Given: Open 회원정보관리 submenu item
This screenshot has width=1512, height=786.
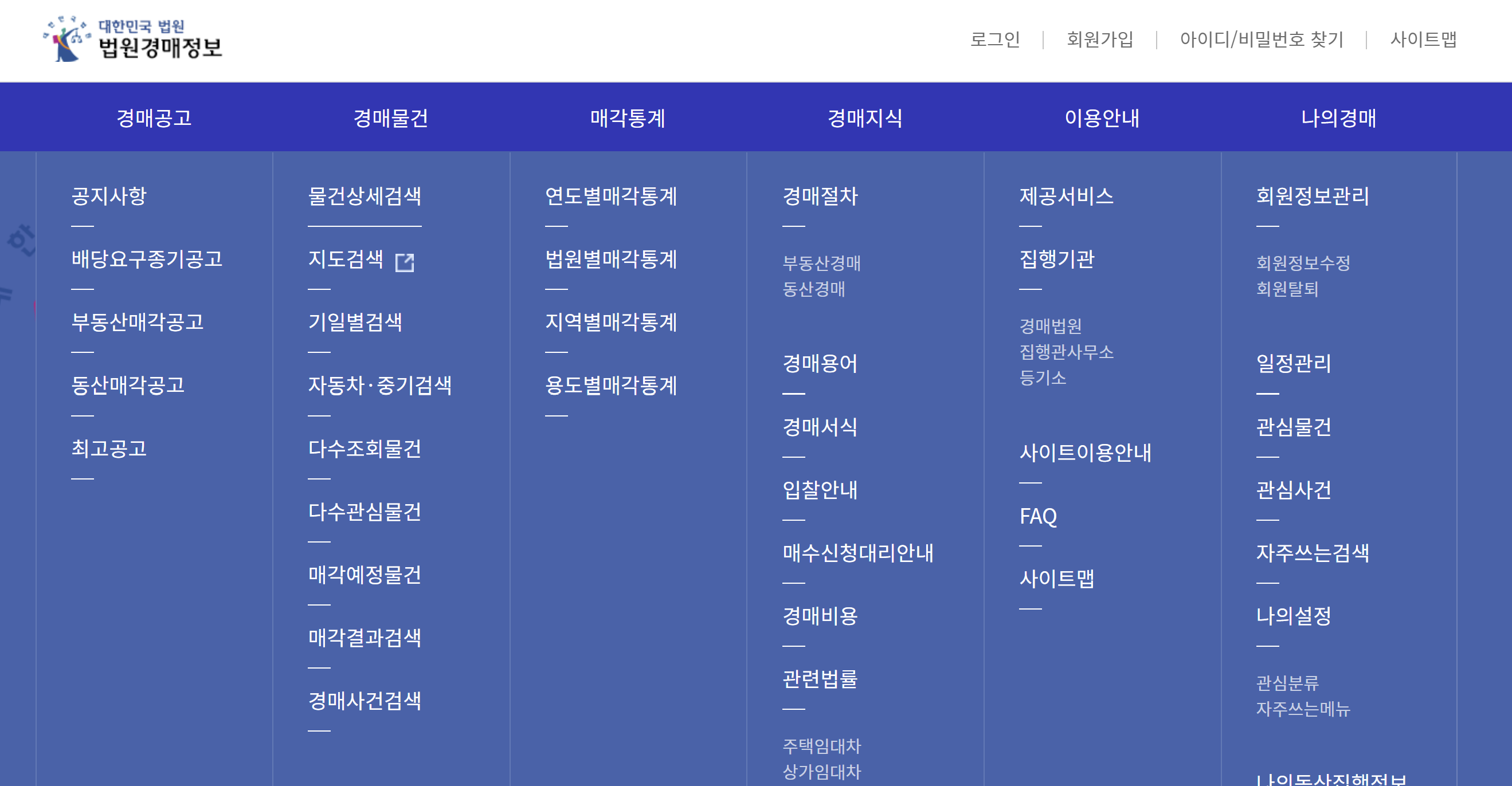Looking at the screenshot, I should click(x=1313, y=196).
